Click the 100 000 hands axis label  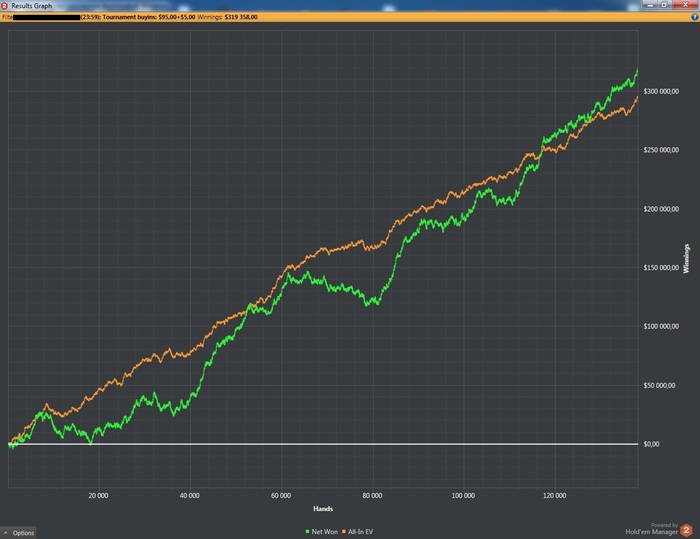click(463, 496)
